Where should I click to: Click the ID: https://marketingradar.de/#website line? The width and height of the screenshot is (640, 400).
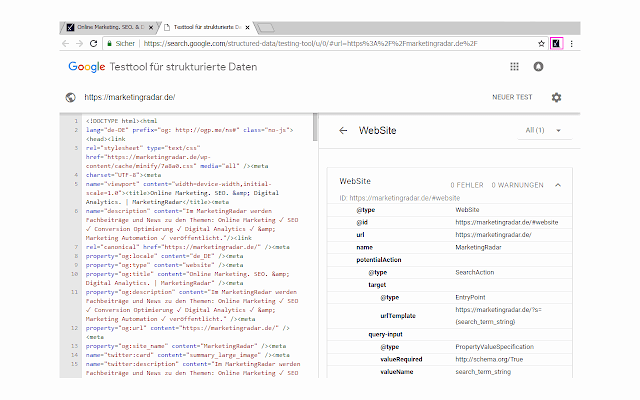[400, 198]
